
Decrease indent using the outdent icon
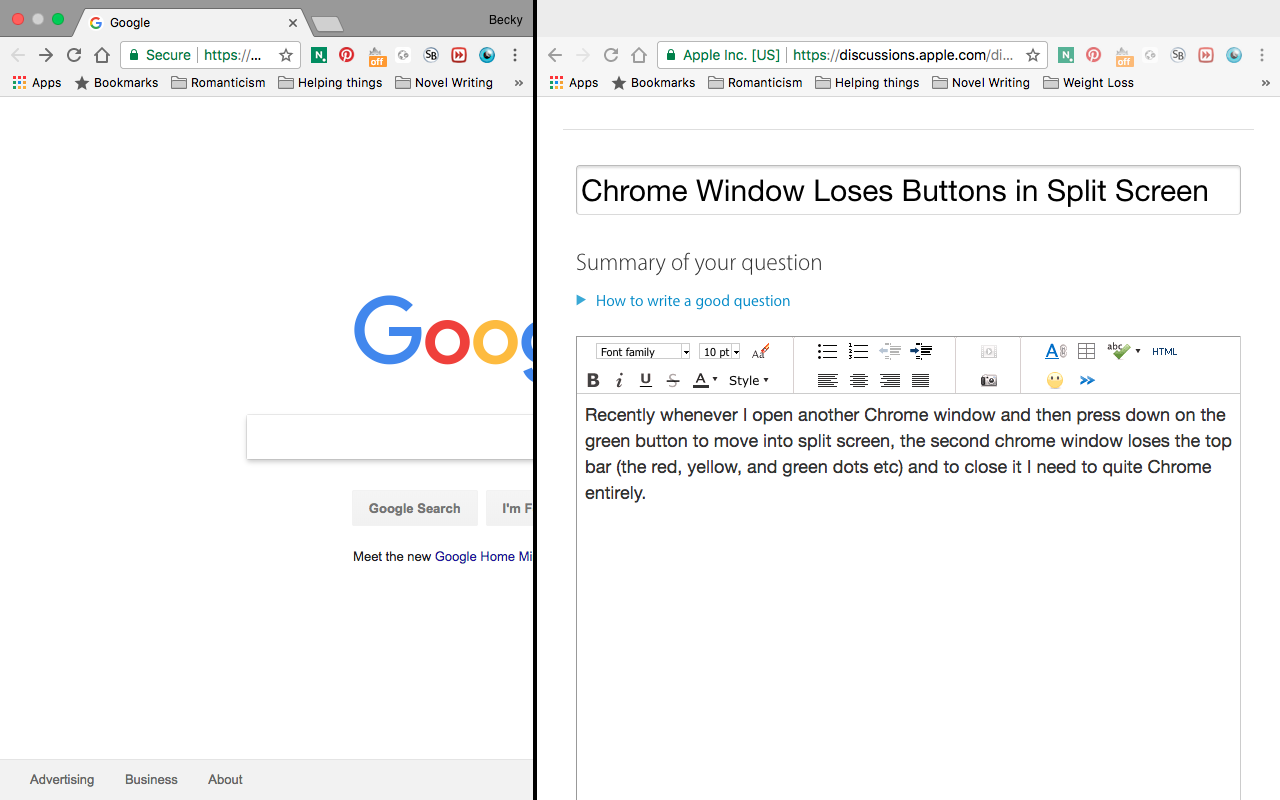890,351
